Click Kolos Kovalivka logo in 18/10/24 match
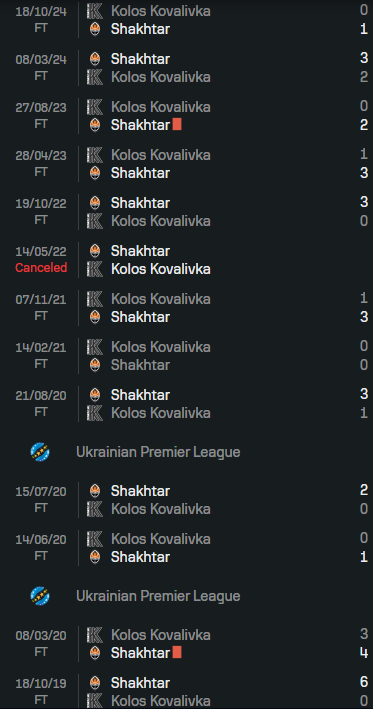Image resolution: width=373 pixels, height=709 pixels. point(95,11)
